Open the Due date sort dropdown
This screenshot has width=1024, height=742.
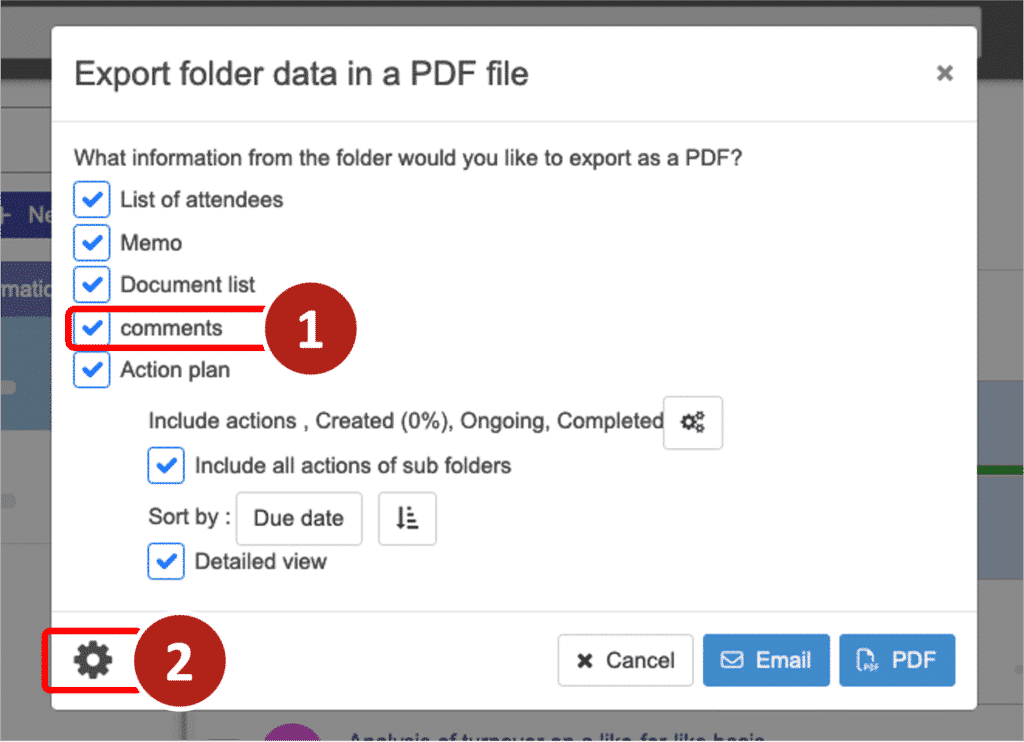(298, 518)
